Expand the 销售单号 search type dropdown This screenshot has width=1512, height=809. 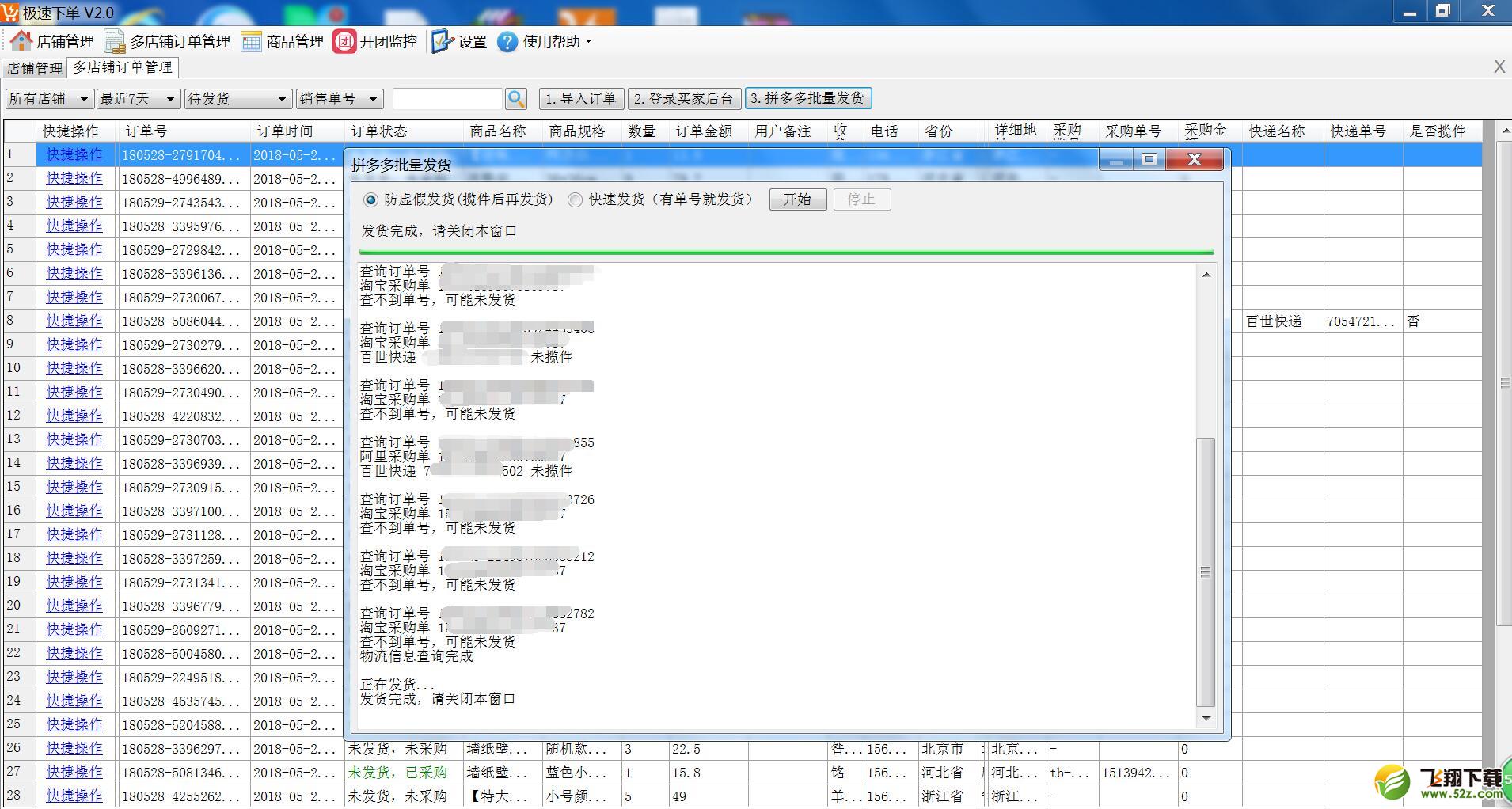pos(374,99)
